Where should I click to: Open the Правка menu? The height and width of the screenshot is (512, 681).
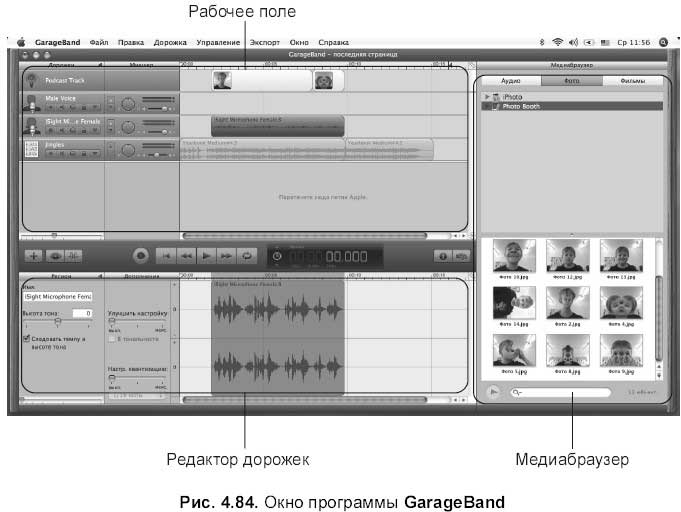tap(131, 42)
